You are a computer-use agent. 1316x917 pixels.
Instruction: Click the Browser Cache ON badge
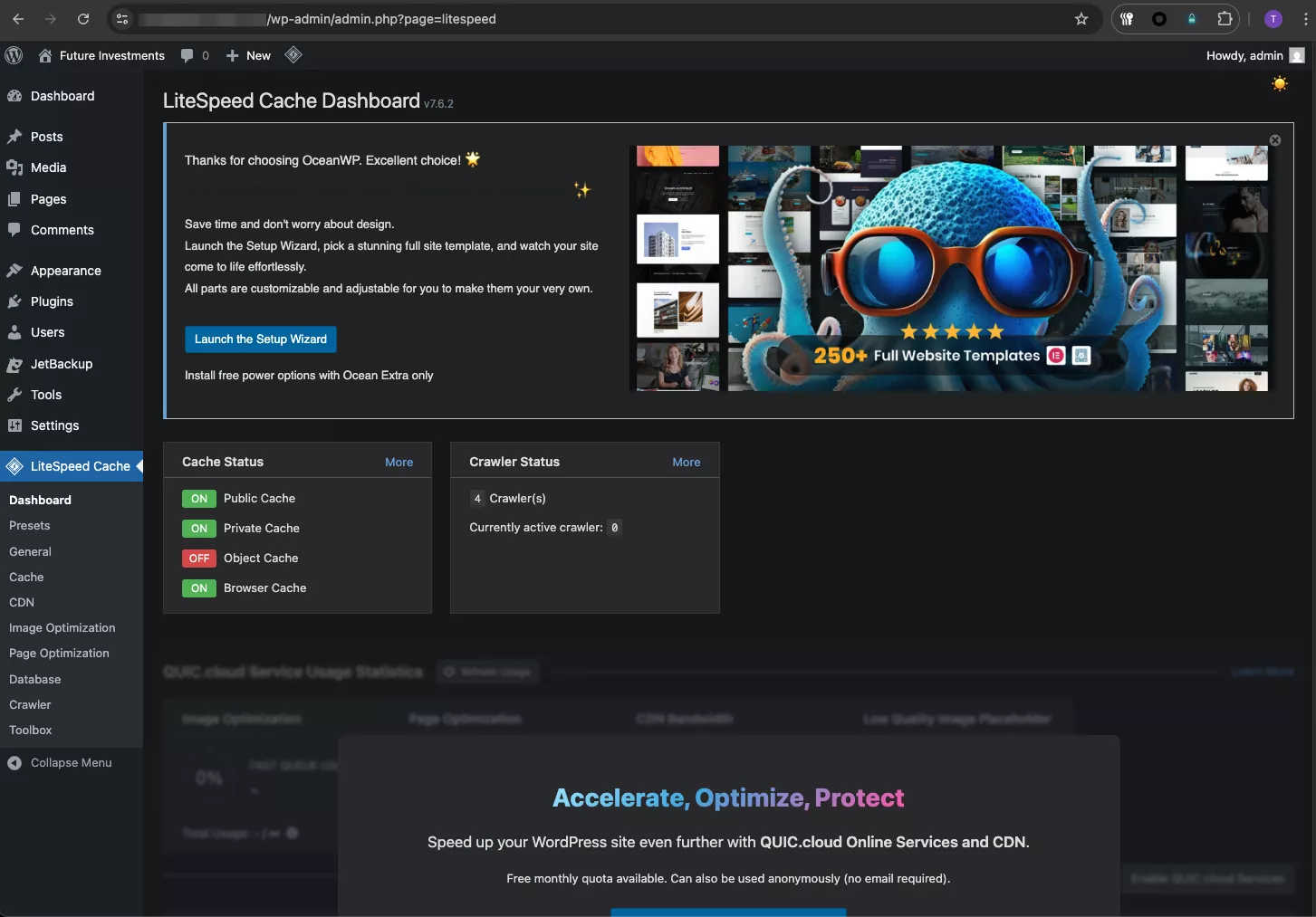(199, 588)
